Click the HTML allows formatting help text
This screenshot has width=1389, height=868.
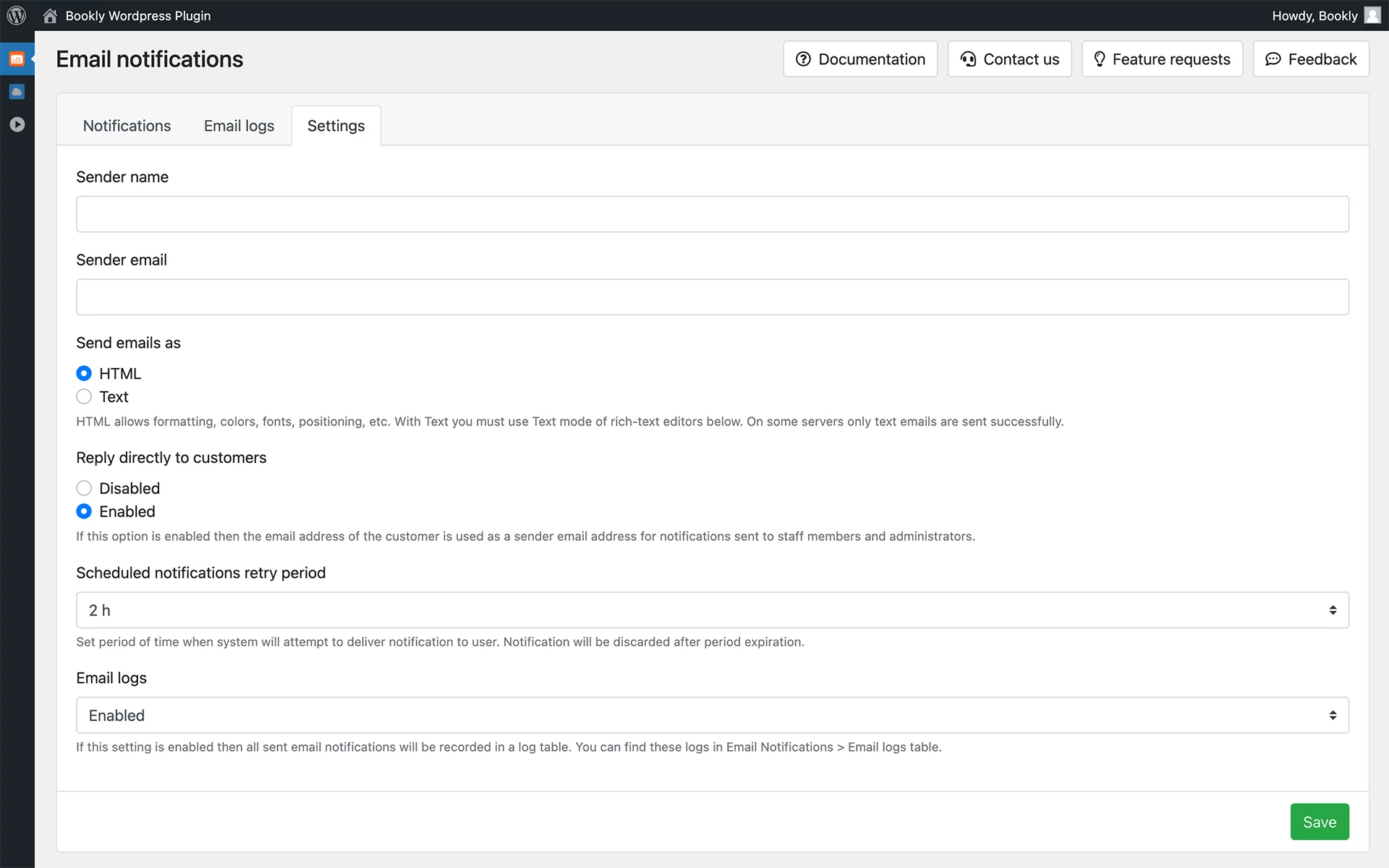pyautogui.click(x=569, y=422)
